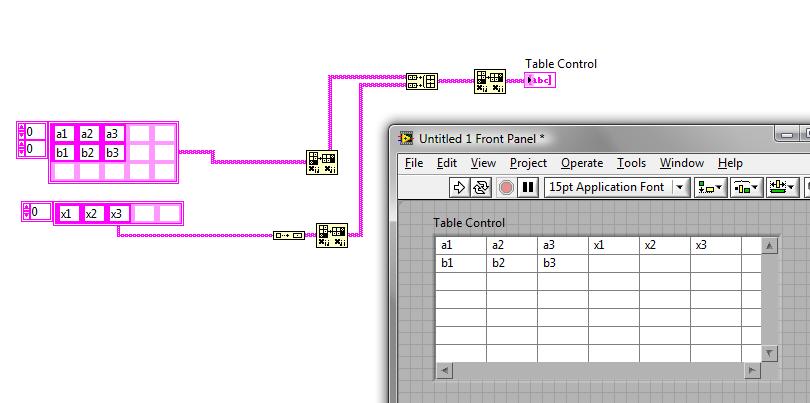This screenshot has height=403, width=810.
Task: Click table scrollbar down arrow
Action: pyautogui.click(x=770, y=354)
